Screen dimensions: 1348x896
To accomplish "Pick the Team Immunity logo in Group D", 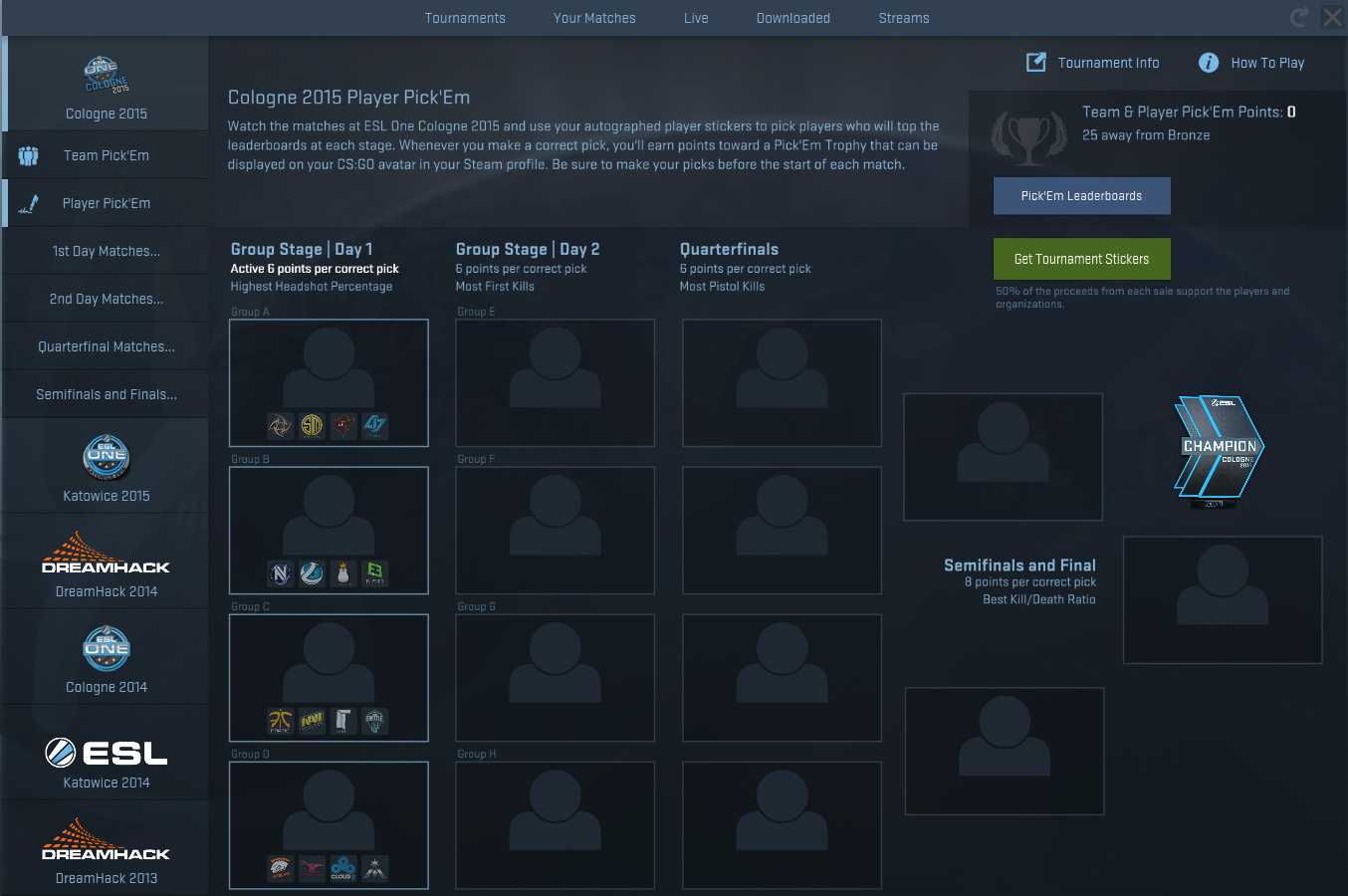I will pyautogui.click(x=375, y=868).
